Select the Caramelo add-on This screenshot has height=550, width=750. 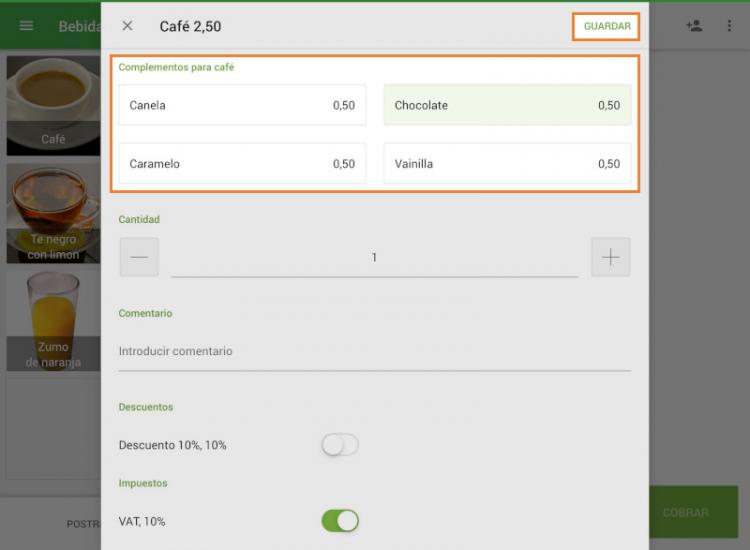(x=242, y=164)
